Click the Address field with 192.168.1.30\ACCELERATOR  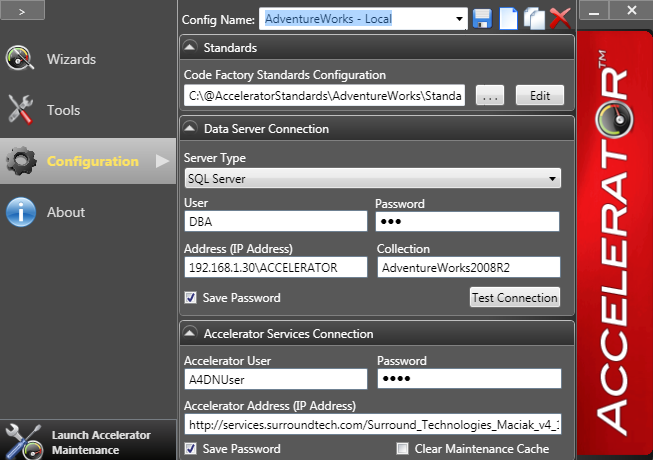(276, 267)
